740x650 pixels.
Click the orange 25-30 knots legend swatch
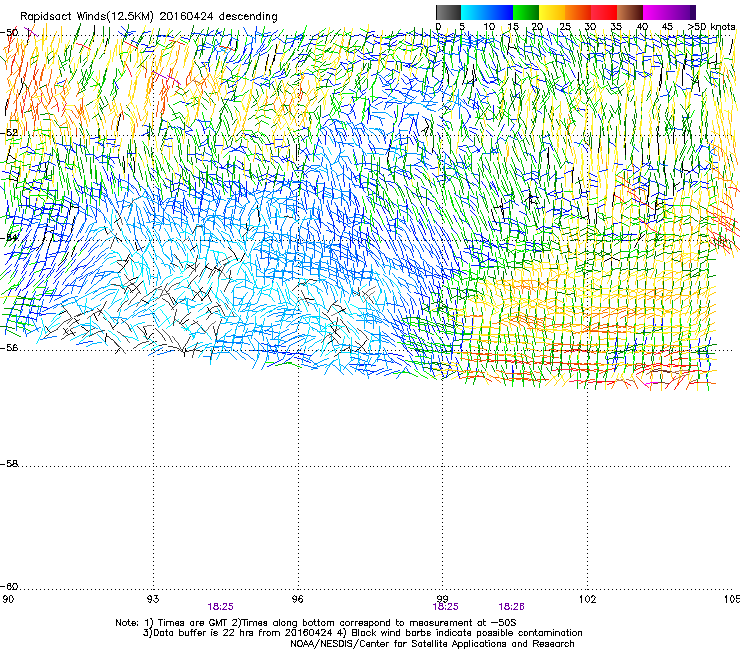(578, 12)
